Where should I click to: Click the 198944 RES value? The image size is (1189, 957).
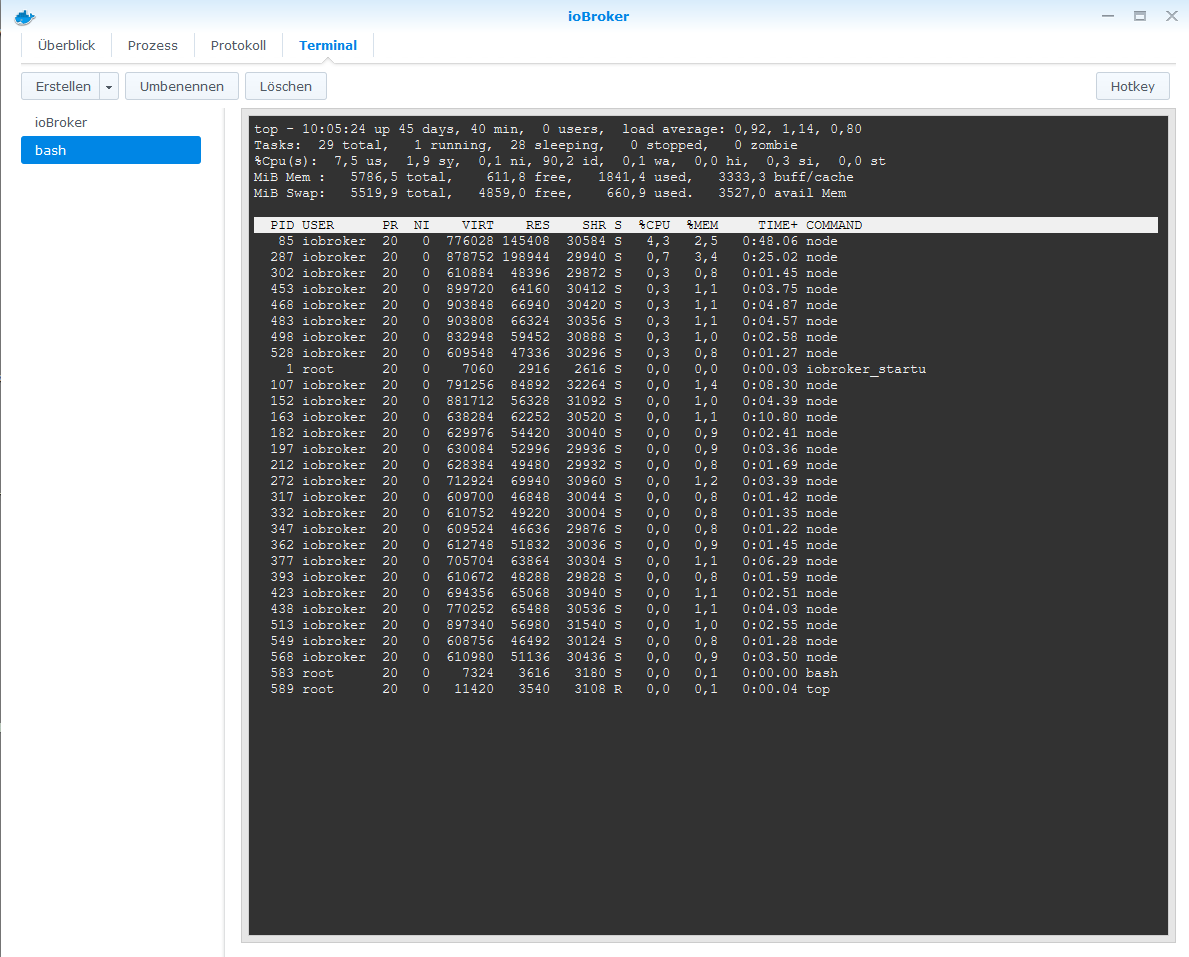point(526,257)
